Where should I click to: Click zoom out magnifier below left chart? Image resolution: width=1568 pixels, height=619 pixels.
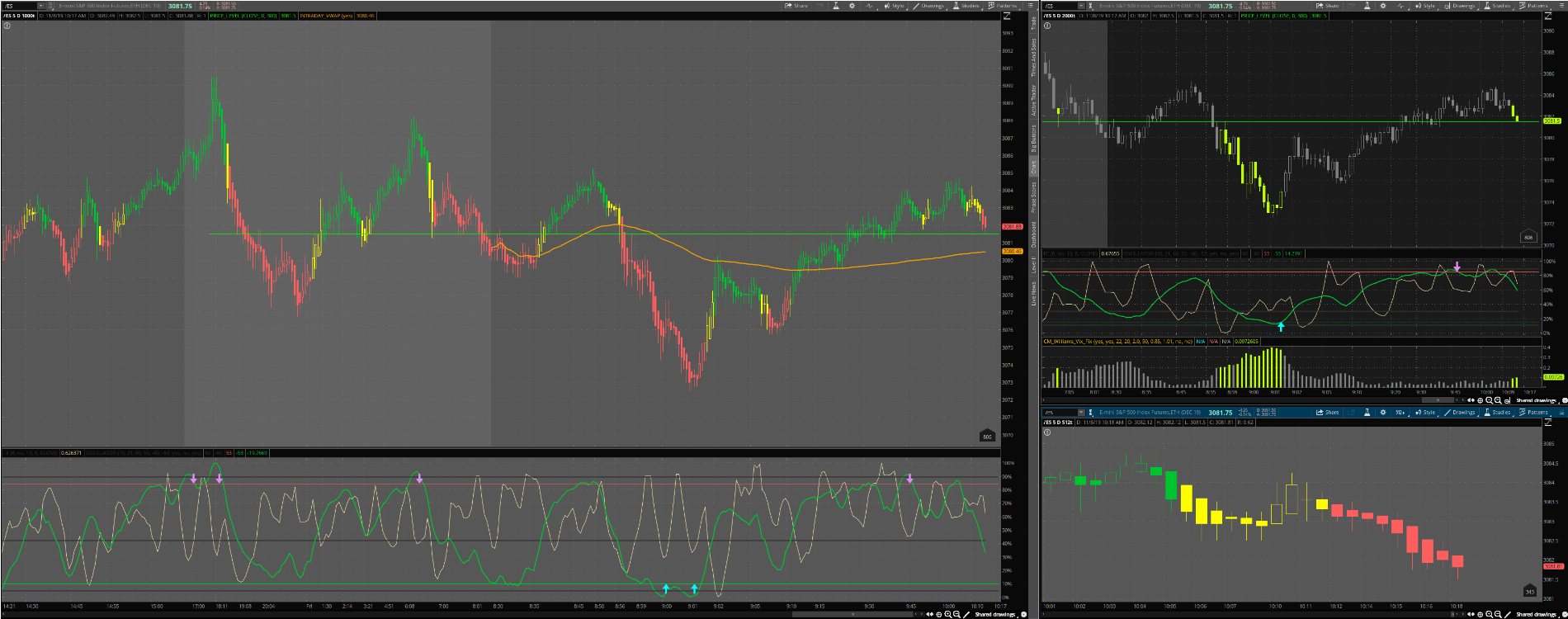pyautogui.click(x=956, y=614)
